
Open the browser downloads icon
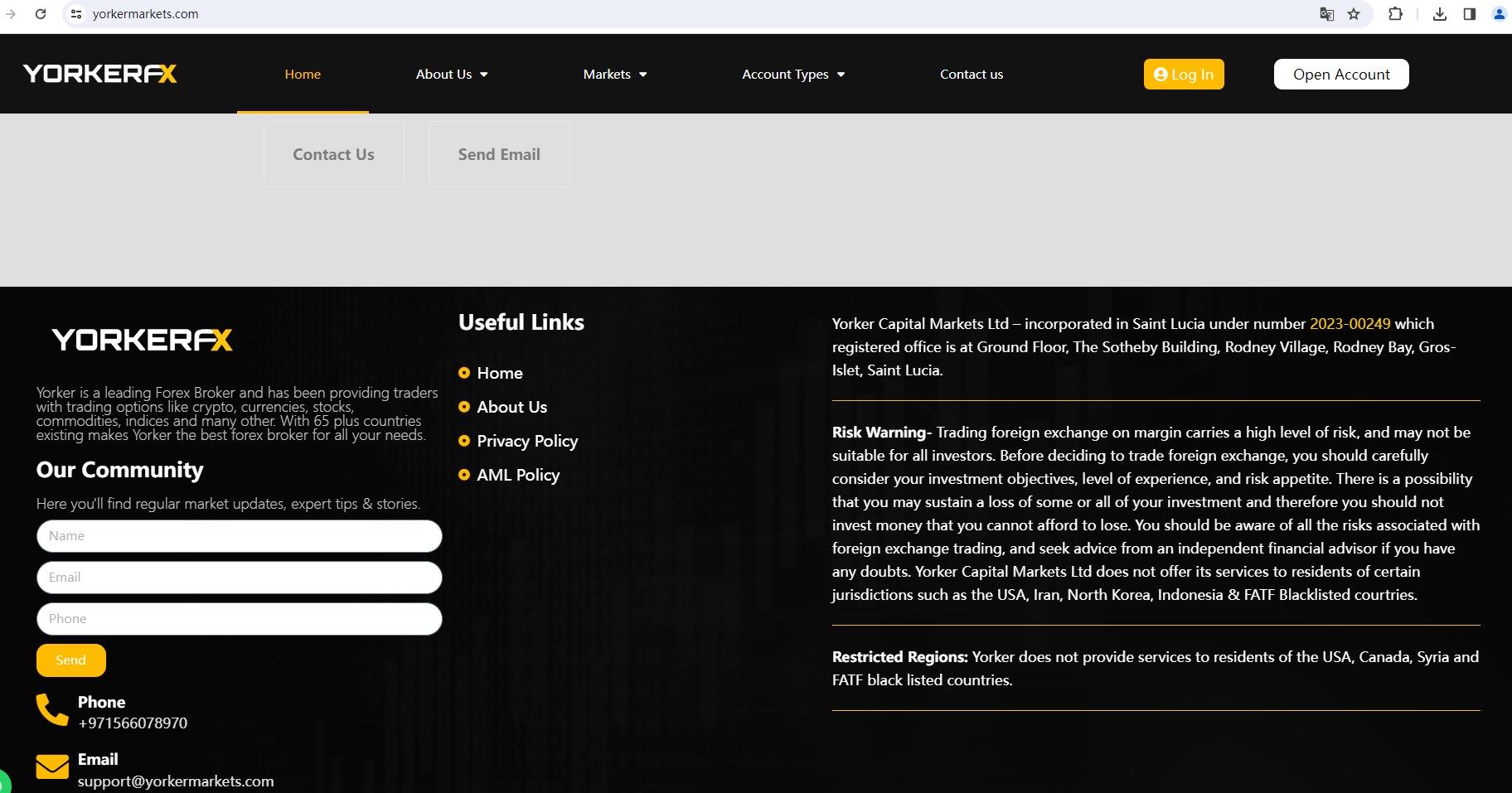[x=1440, y=14]
